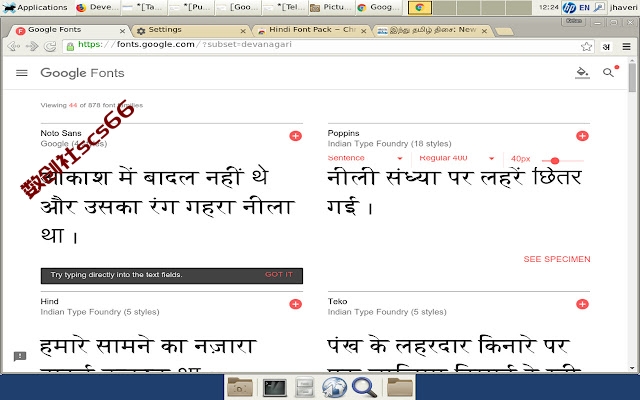Image resolution: width=640 pixels, height=400 pixels.
Task: Close the Settings tab
Action: (243, 31)
